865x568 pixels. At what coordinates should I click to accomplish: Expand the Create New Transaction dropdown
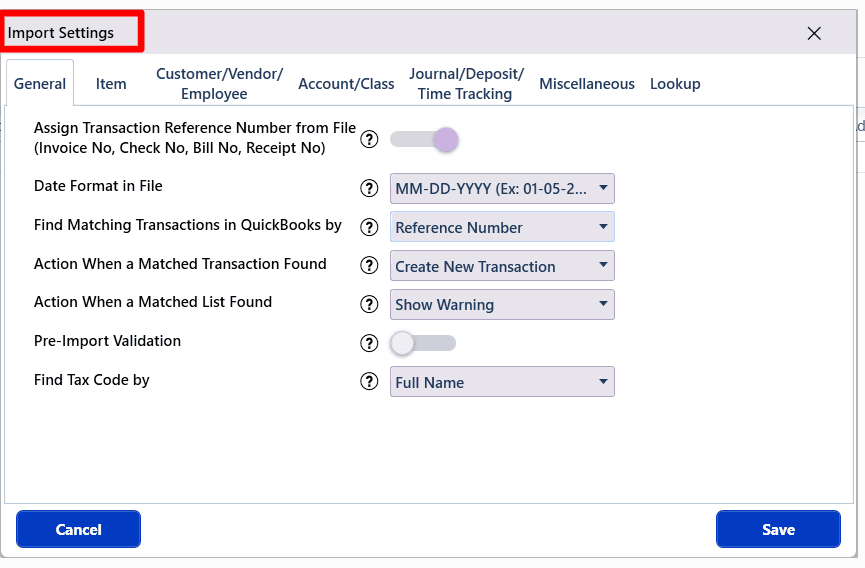[502, 266]
